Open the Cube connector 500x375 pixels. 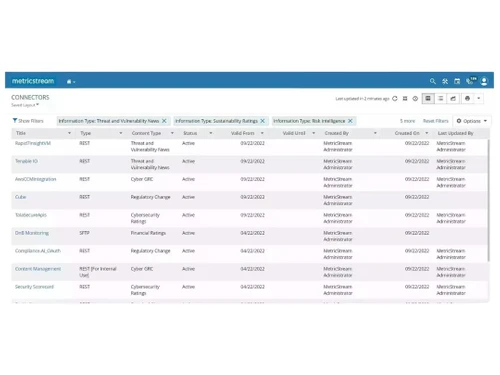click(20, 197)
